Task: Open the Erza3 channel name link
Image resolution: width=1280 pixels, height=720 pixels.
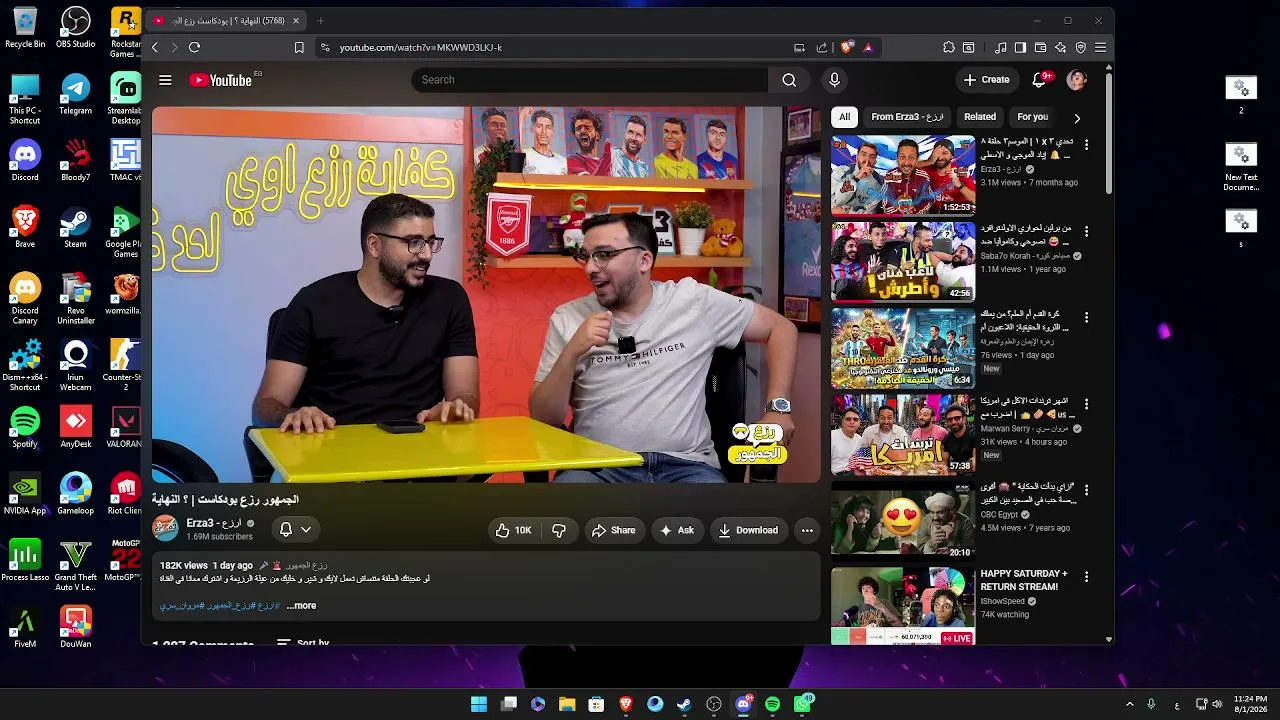Action: pyautogui.click(x=214, y=523)
